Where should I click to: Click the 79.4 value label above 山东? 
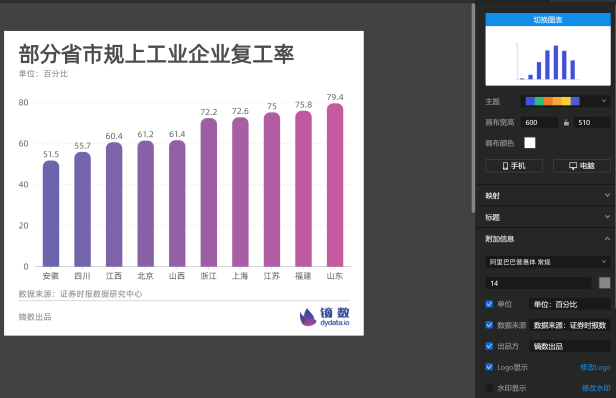tap(335, 97)
